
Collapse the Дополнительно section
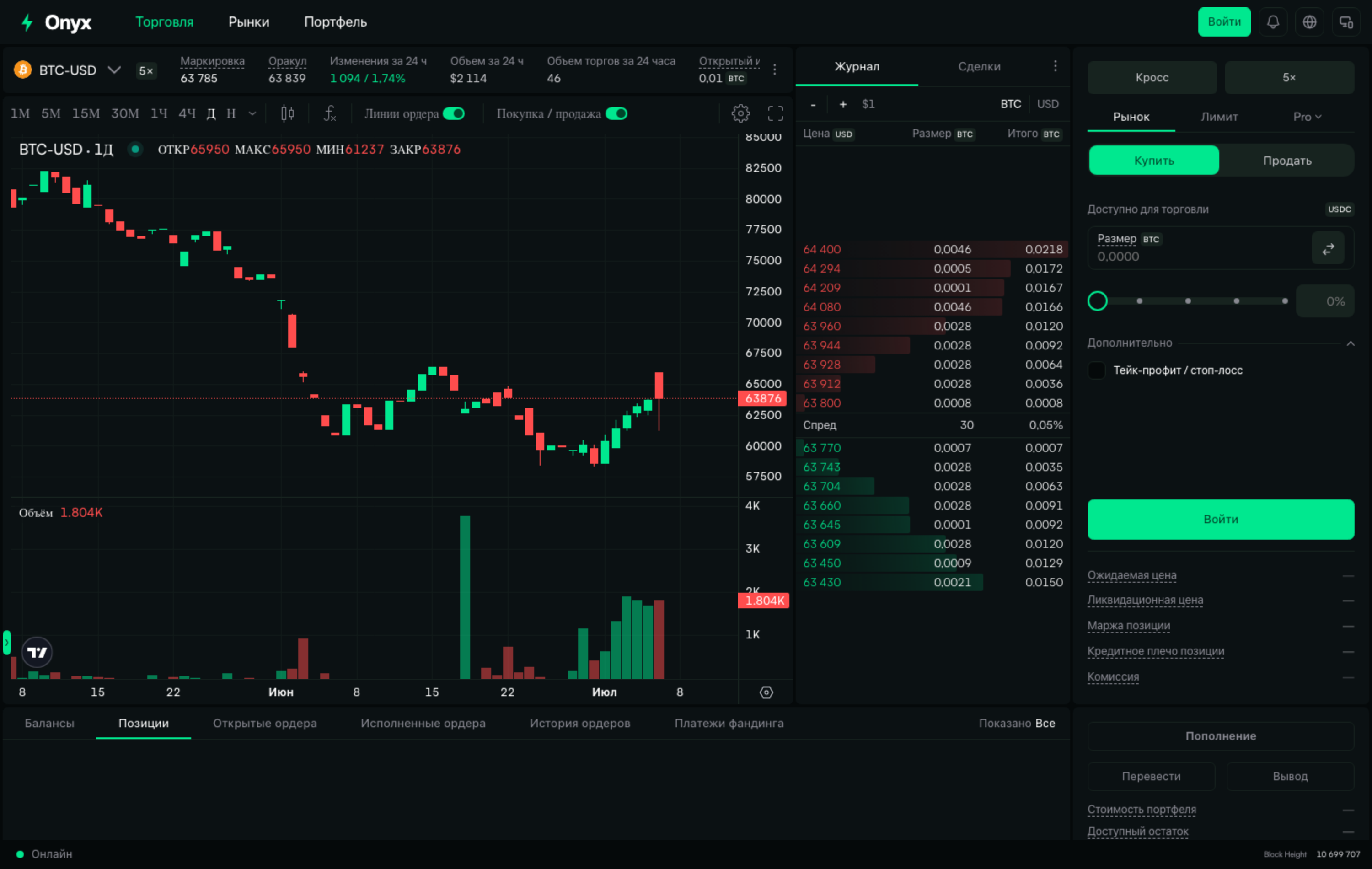(1351, 343)
